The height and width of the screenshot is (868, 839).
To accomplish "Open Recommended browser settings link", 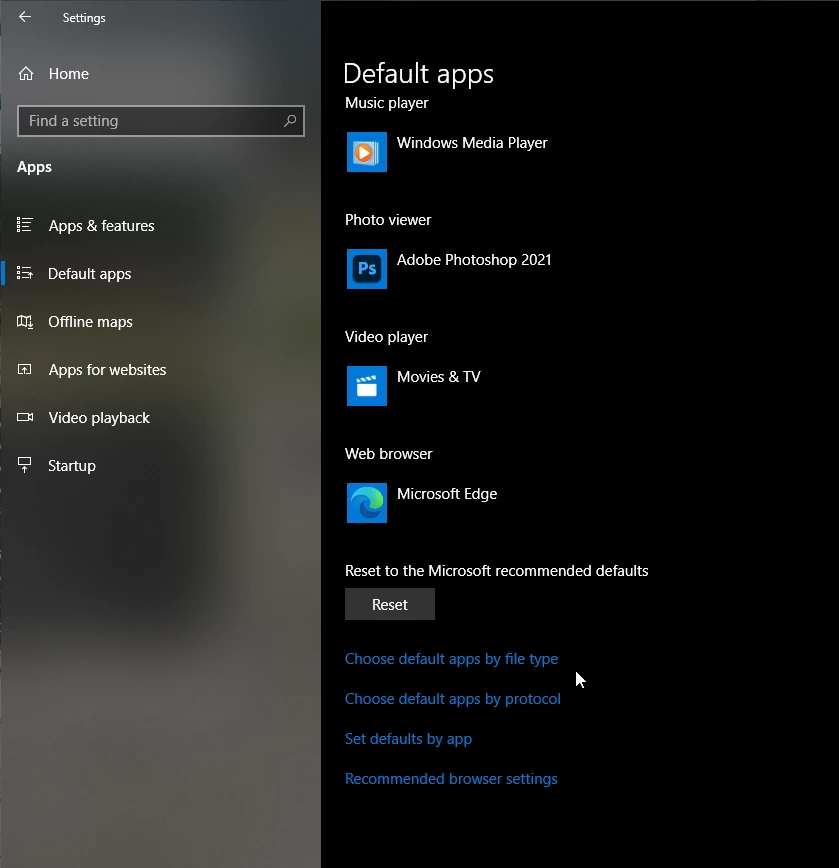I will pyautogui.click(x=451, y=779).
